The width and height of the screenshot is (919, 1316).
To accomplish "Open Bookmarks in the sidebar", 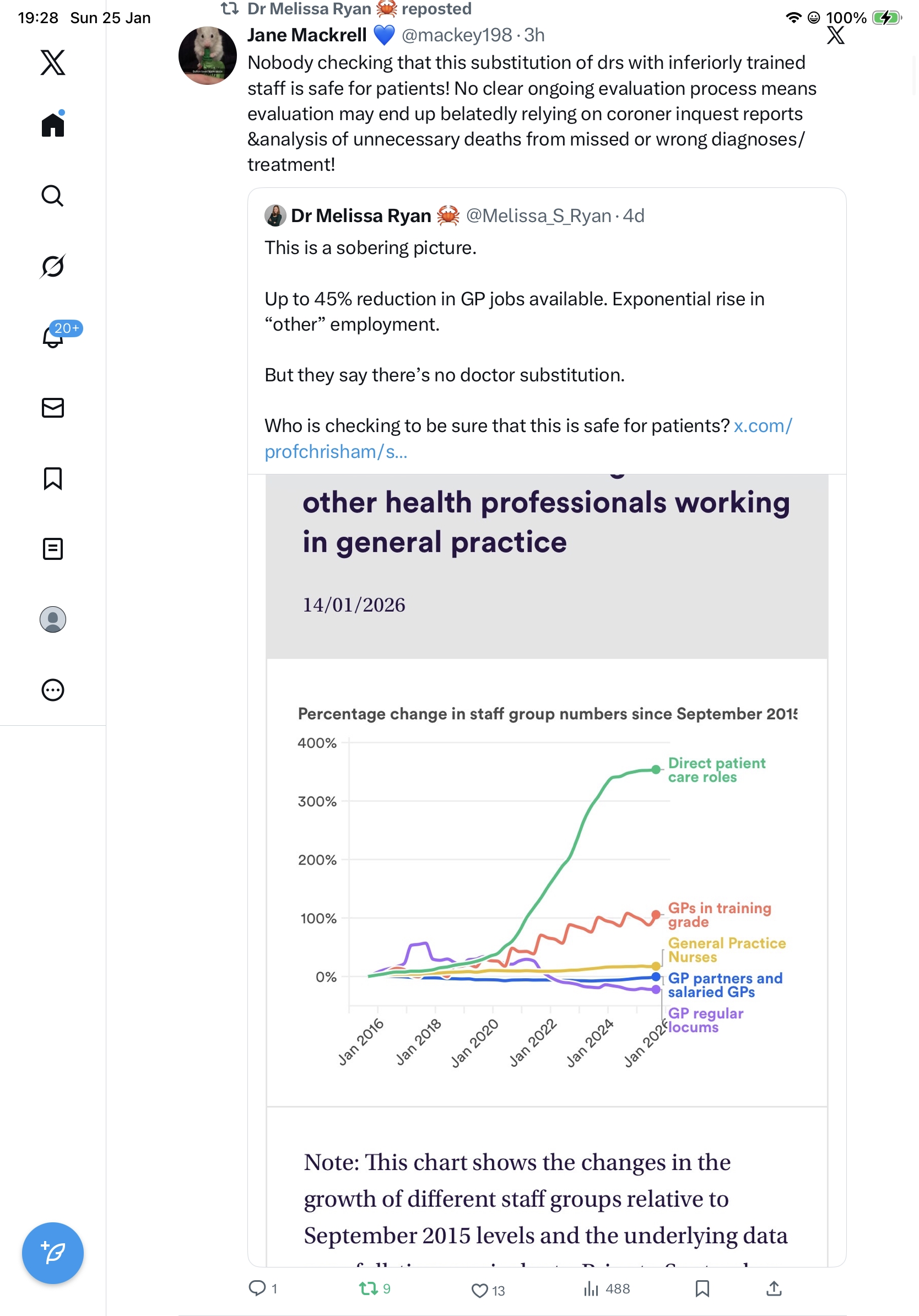I will point(53,478).
